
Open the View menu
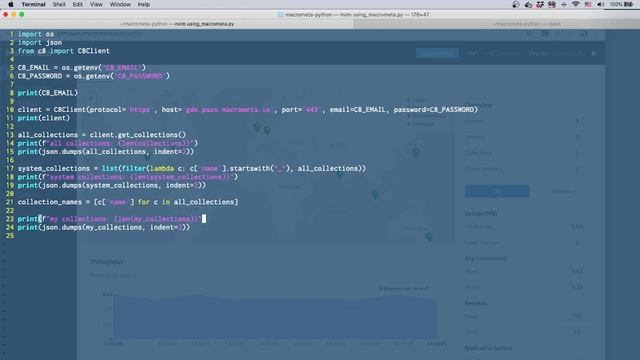[x=96, y=4]
